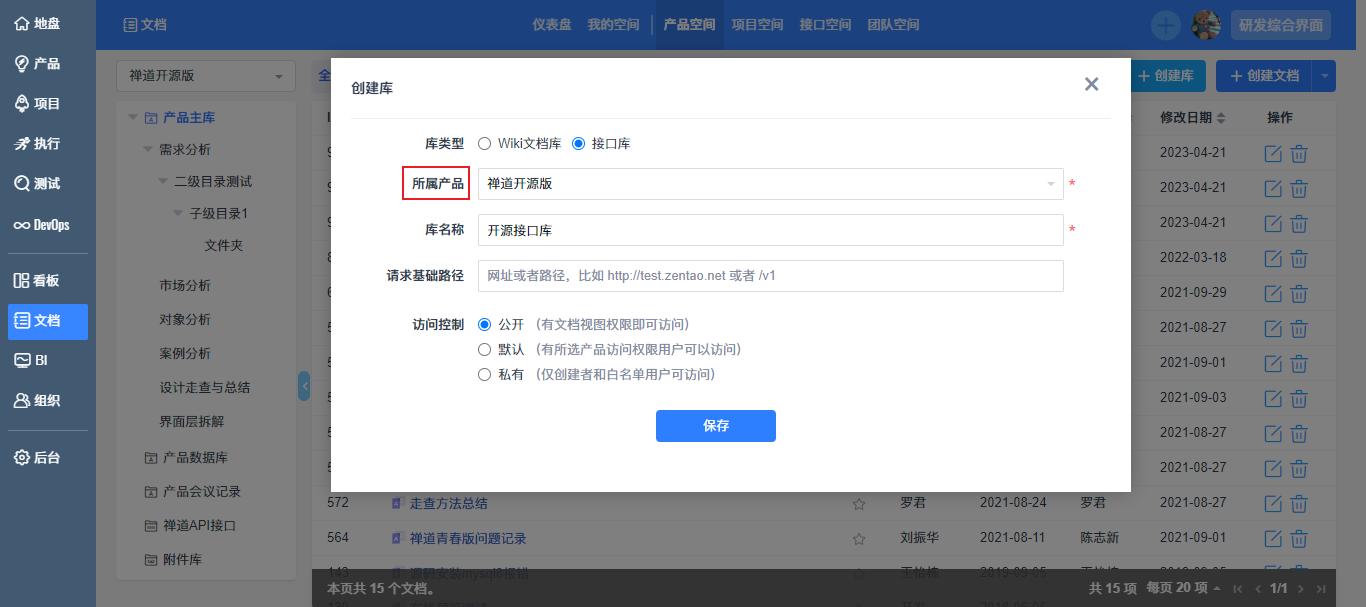1366x607 pixels.
Task: Click the 研发综合界面 button
Action: pyautogui.click(x=1281, y=26)
